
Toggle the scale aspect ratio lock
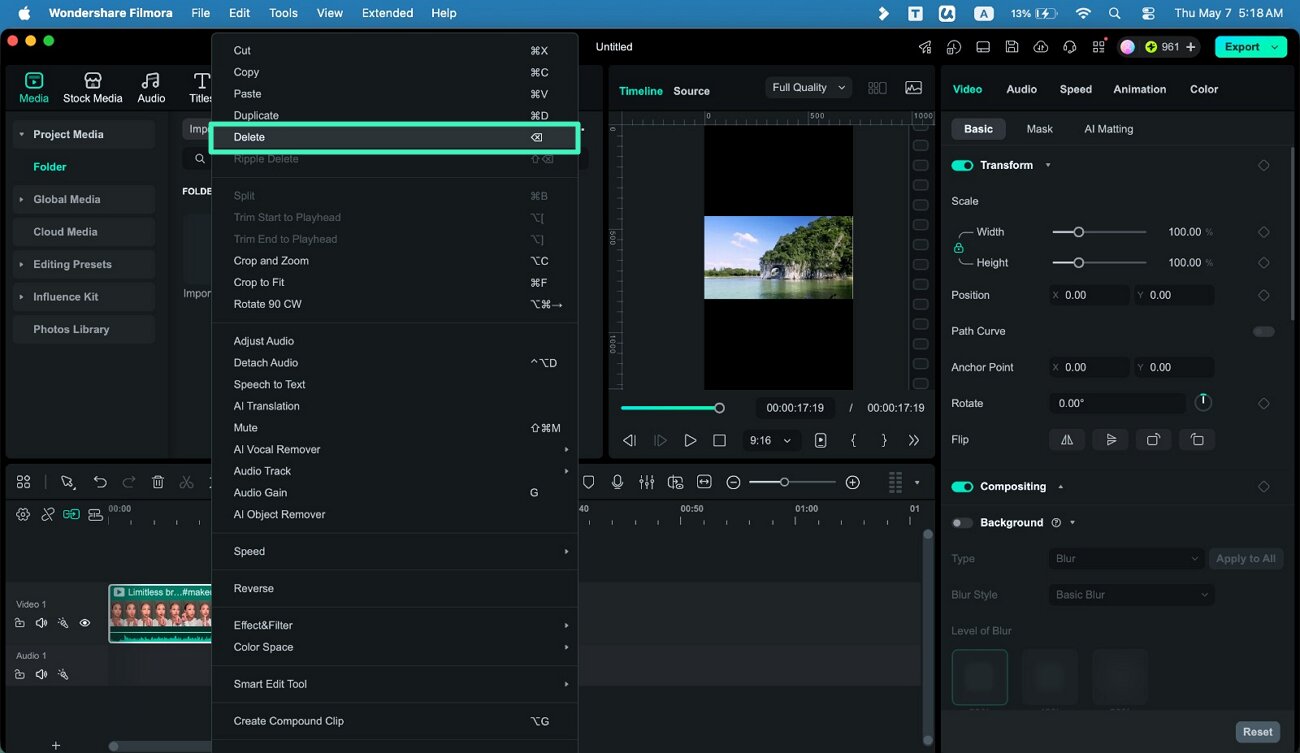(x=958, y=247)
